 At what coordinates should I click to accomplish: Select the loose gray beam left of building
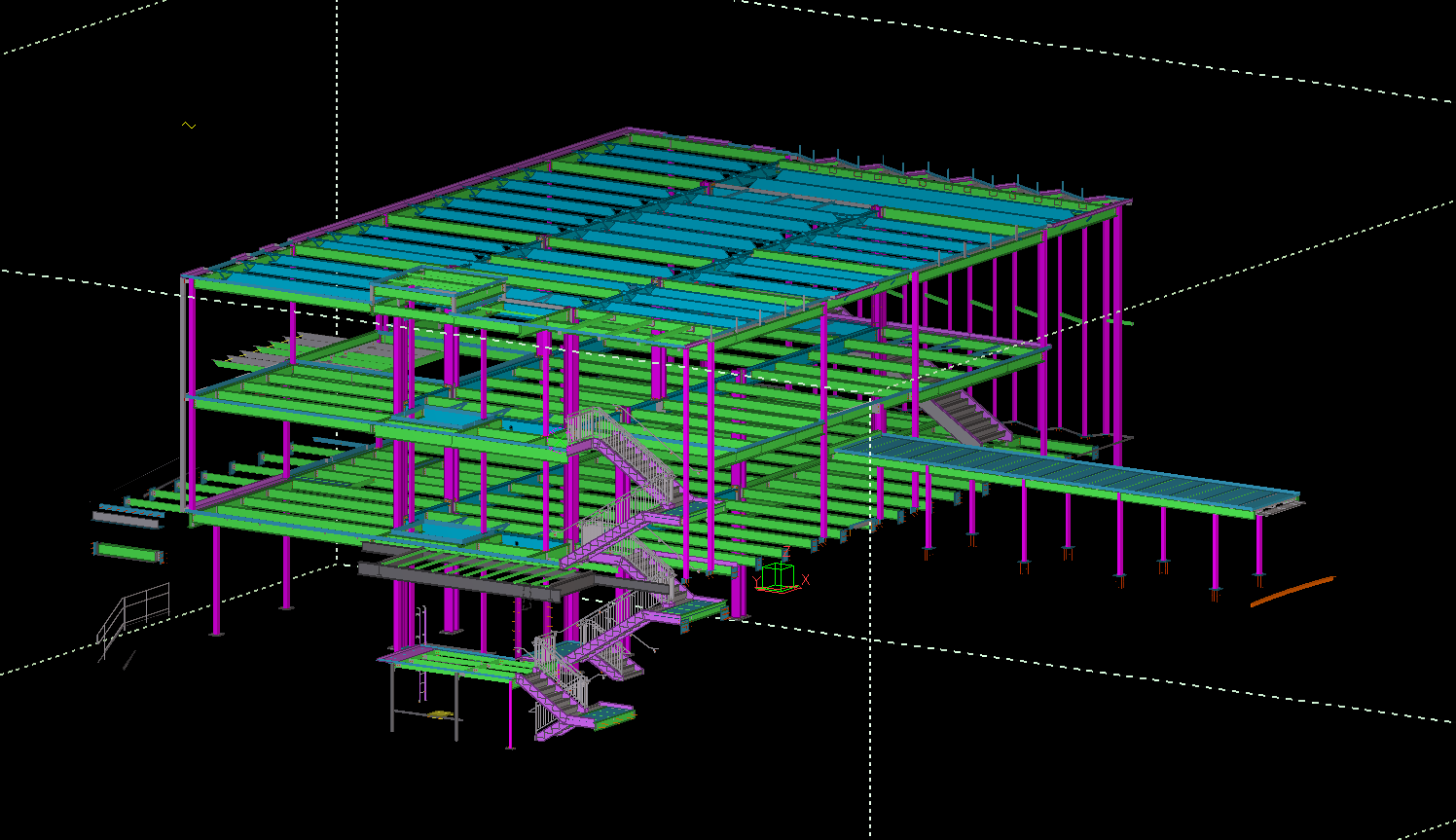point(127,520)
